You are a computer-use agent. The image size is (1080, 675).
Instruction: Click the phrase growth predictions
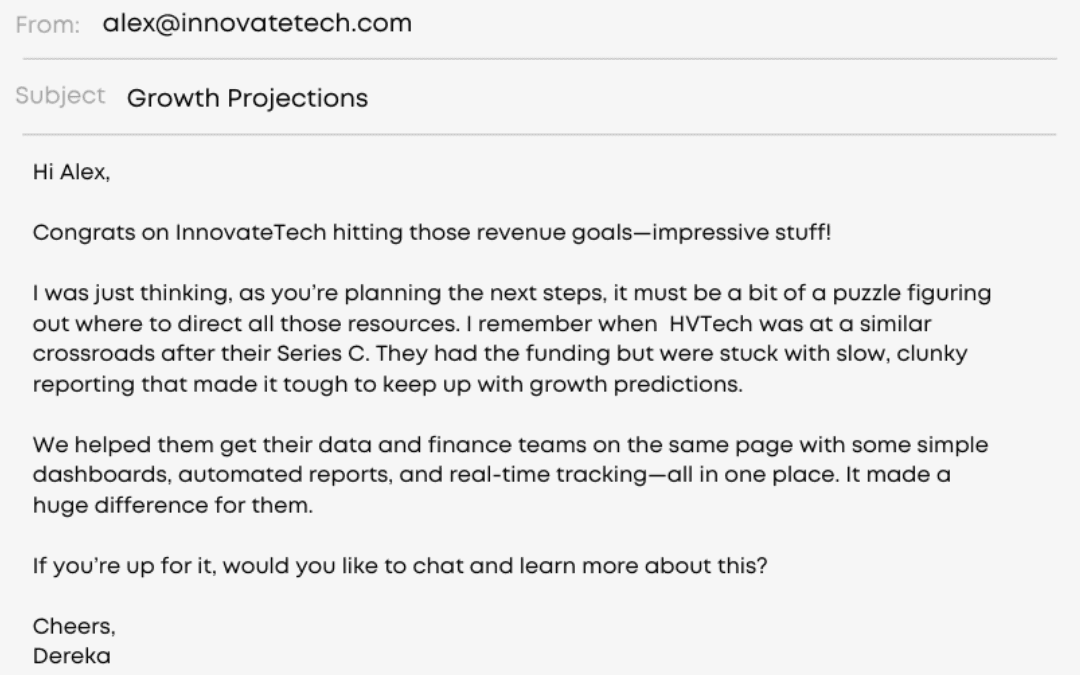tap(636, 384)
